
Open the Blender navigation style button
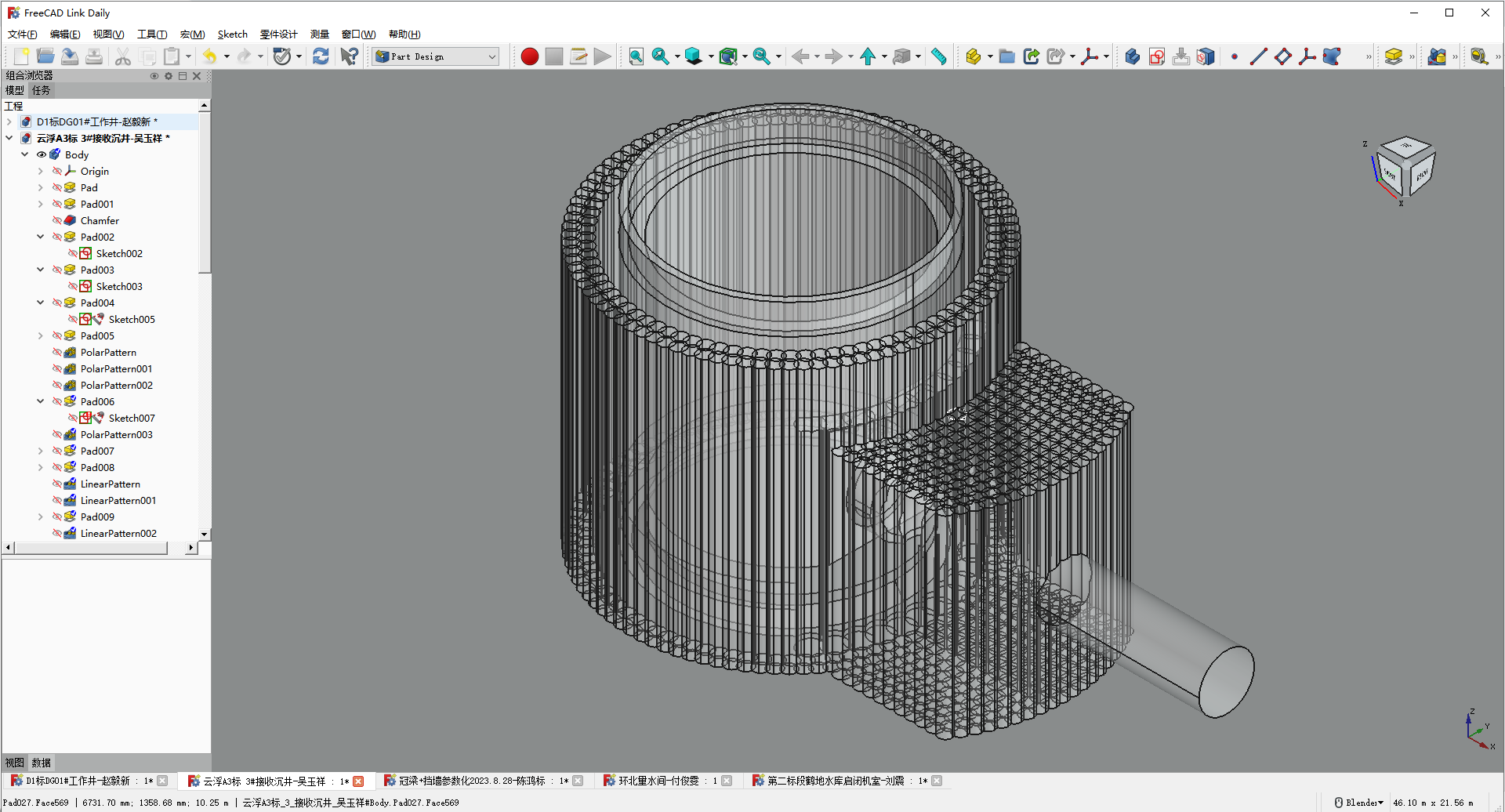click(x=1358, y=803)
